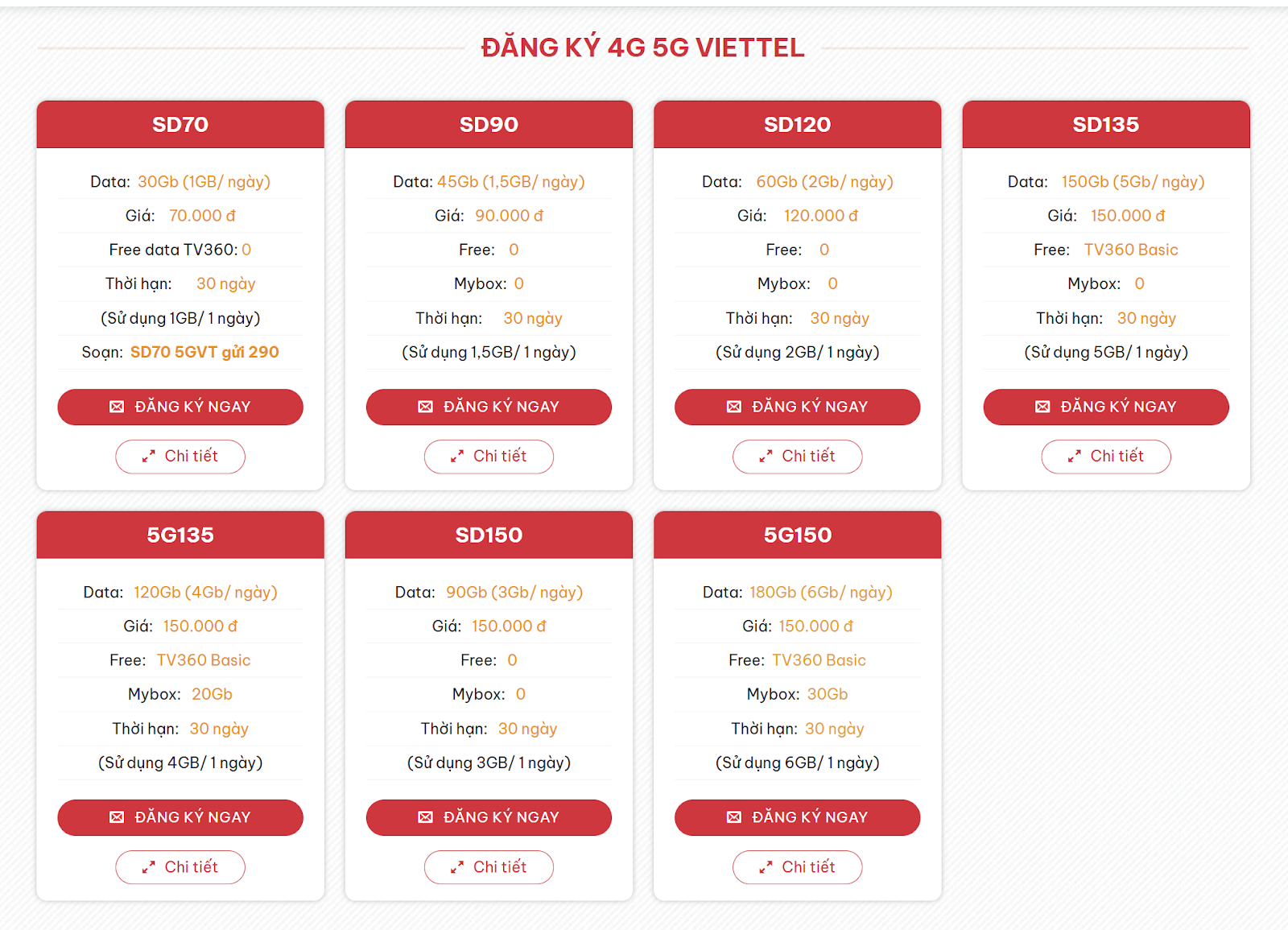
Task: Click the expand arrows icon in 5G135 Chi tiết
Action: pos(149,867)
